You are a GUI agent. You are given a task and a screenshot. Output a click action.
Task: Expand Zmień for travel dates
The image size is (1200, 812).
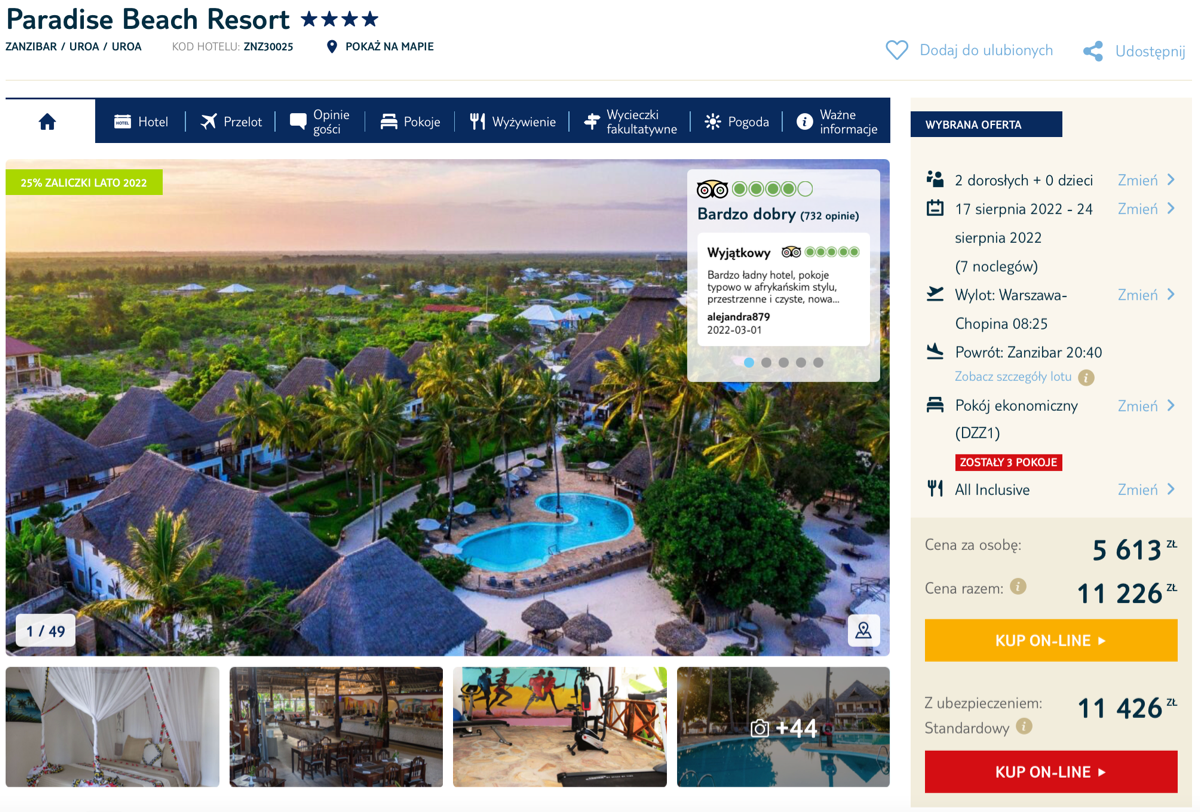(x=1146, y=209)
